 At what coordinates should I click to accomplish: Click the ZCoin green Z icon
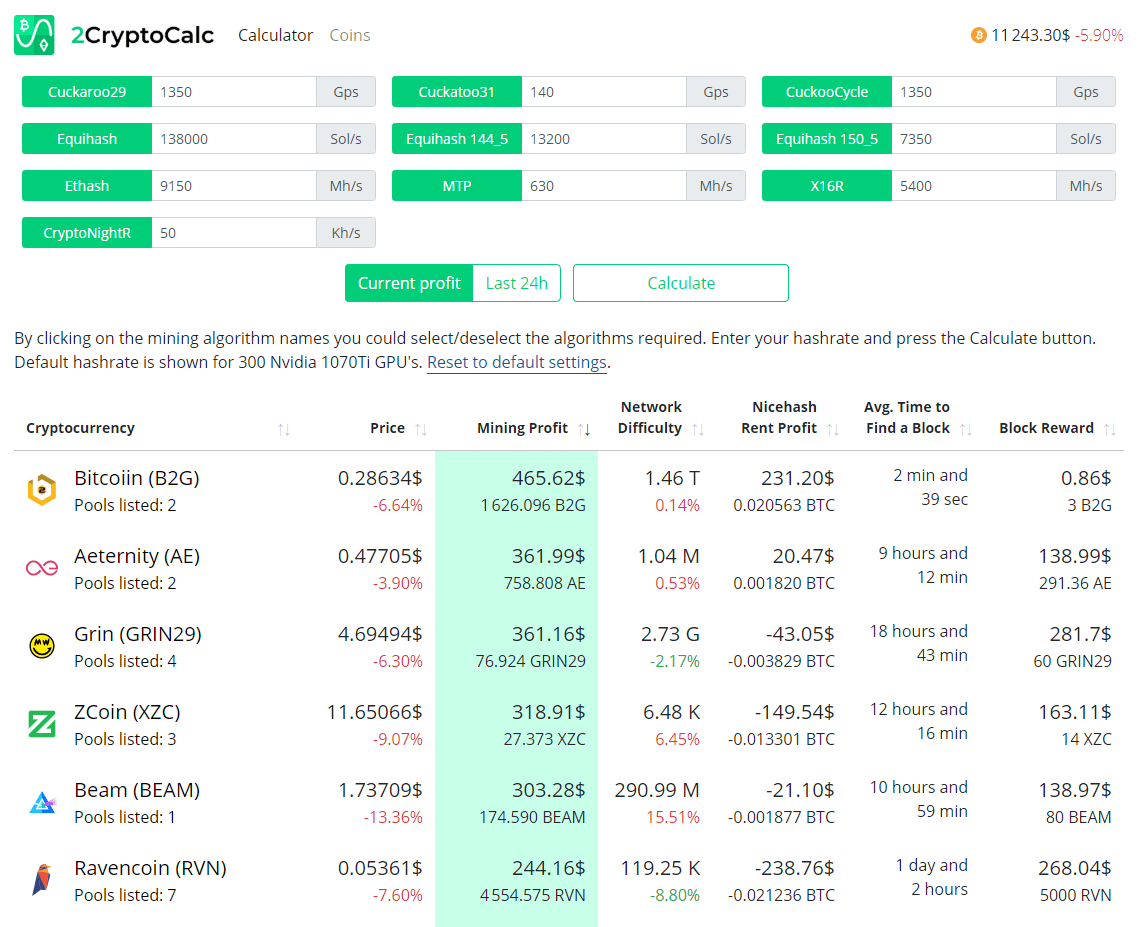(41, 724)
